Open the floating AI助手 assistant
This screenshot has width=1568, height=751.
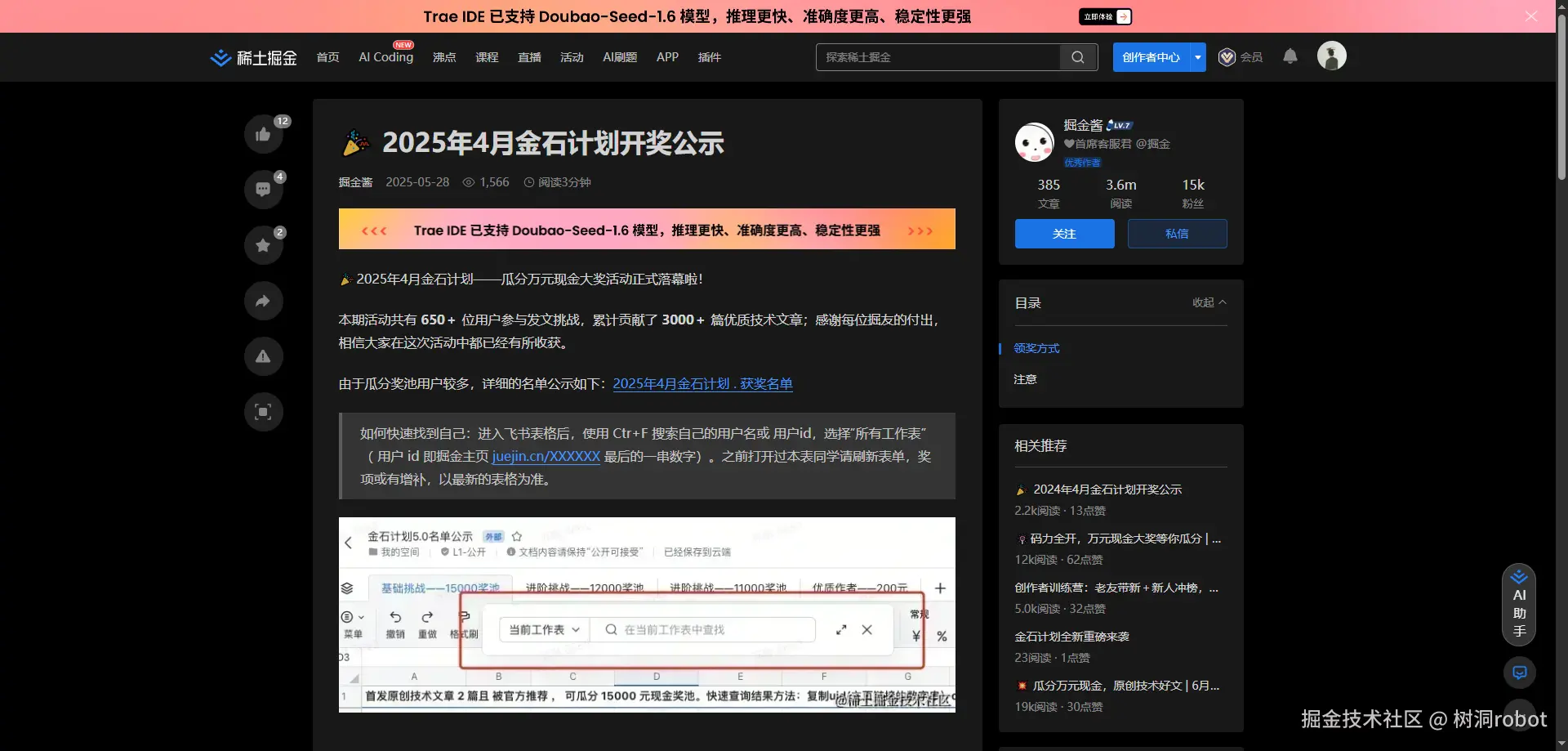[x=1518, y=605]
